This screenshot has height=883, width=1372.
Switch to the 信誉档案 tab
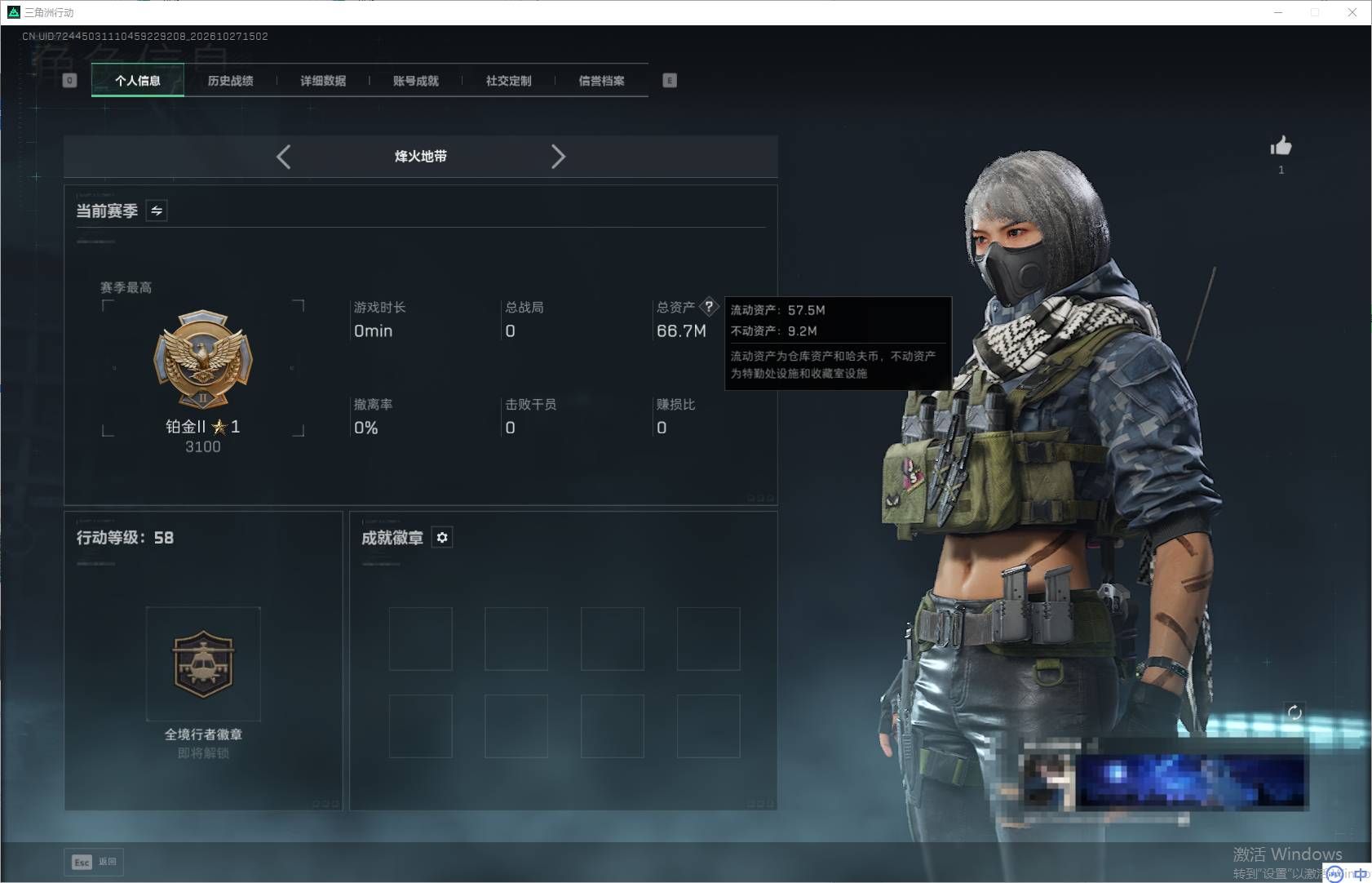602,81
